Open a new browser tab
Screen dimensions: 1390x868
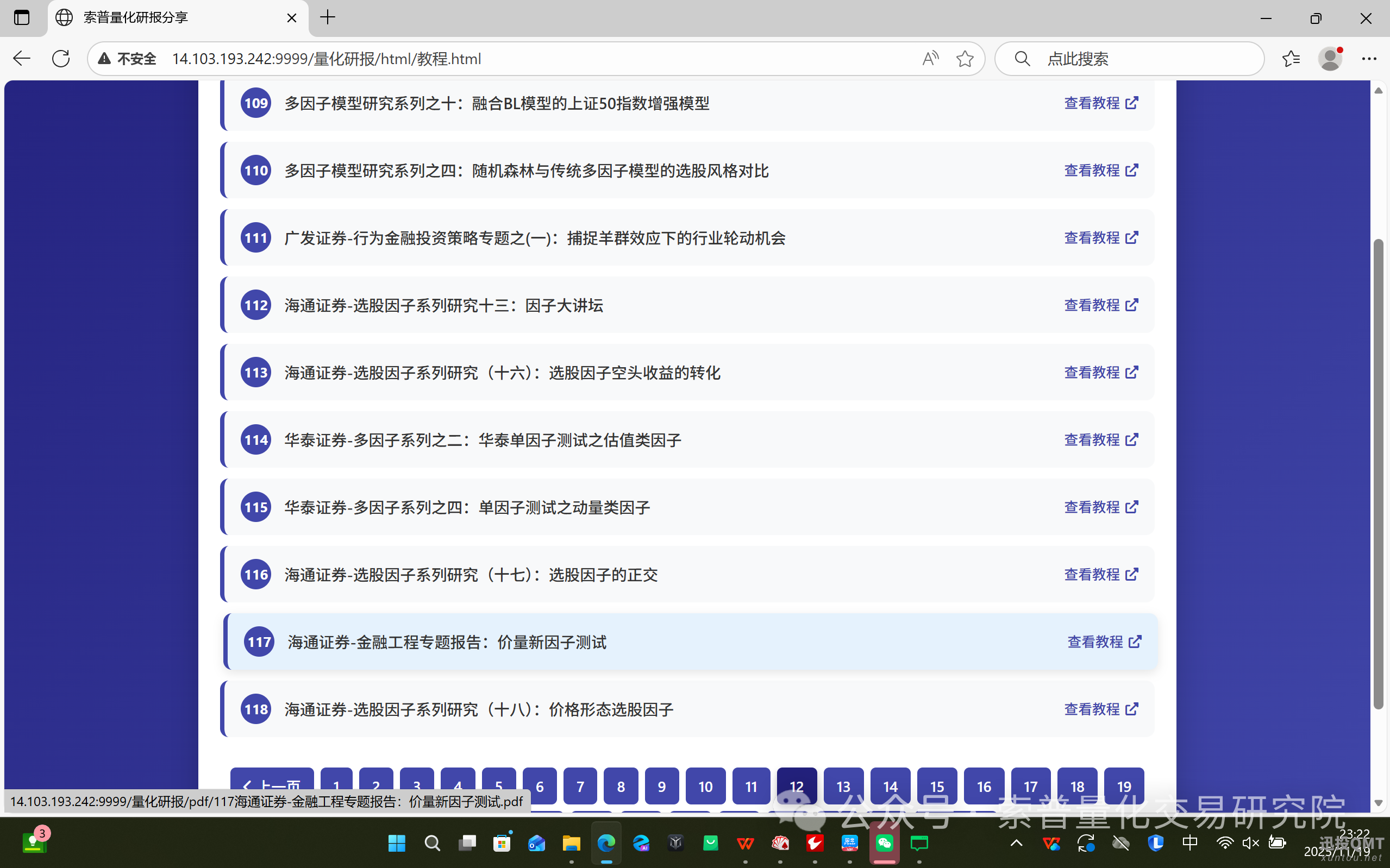[327, 18]
